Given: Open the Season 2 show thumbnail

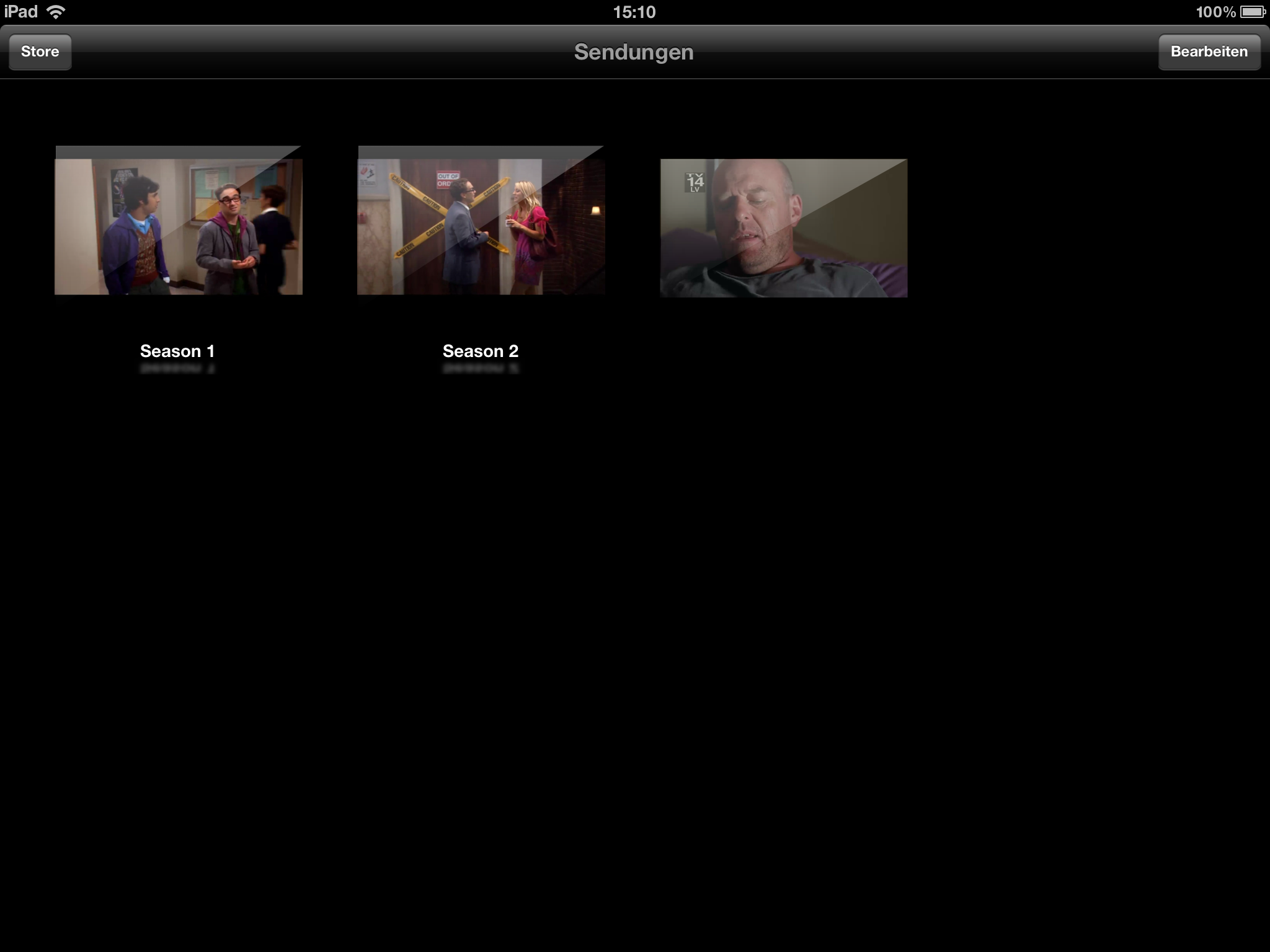Looking at the screenshot, I should coord(481,226).
